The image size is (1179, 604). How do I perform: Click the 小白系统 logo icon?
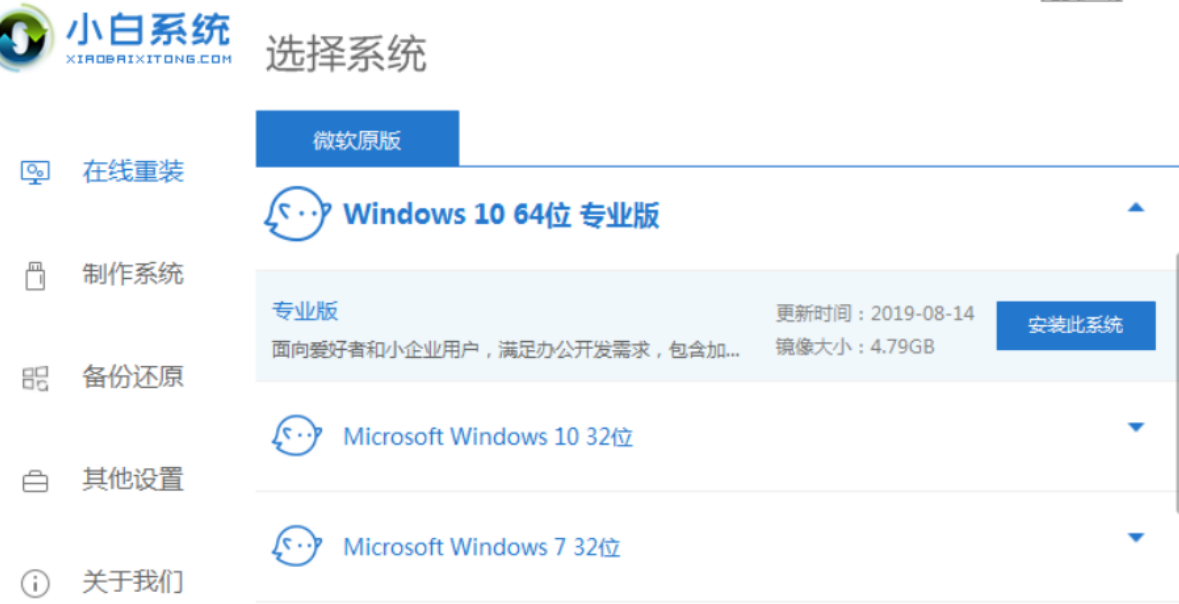24,40
